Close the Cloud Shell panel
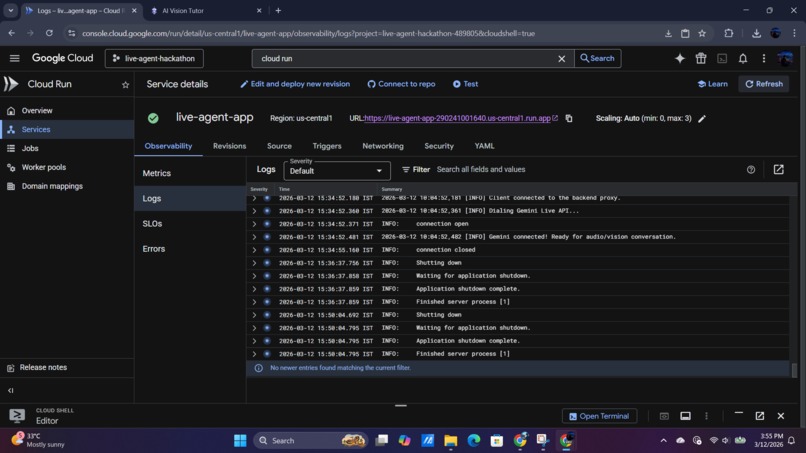The height and width of the screenshot is (453, 806). 781,416
